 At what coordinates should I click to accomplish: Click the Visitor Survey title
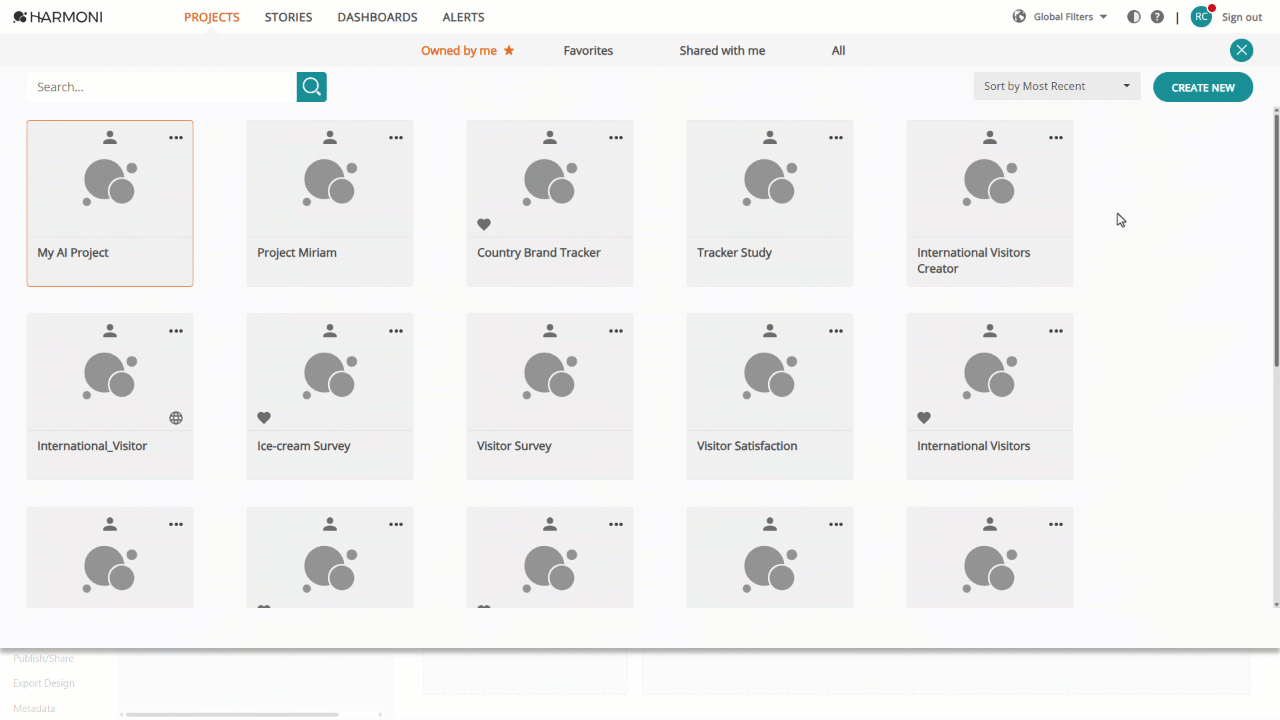514,446
